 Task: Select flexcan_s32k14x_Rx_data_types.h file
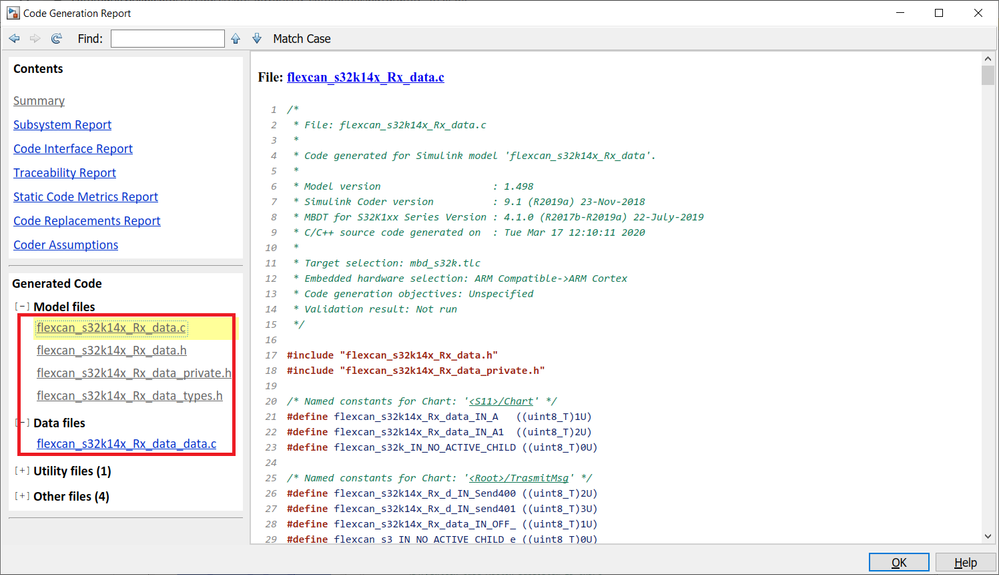[129, 396]
